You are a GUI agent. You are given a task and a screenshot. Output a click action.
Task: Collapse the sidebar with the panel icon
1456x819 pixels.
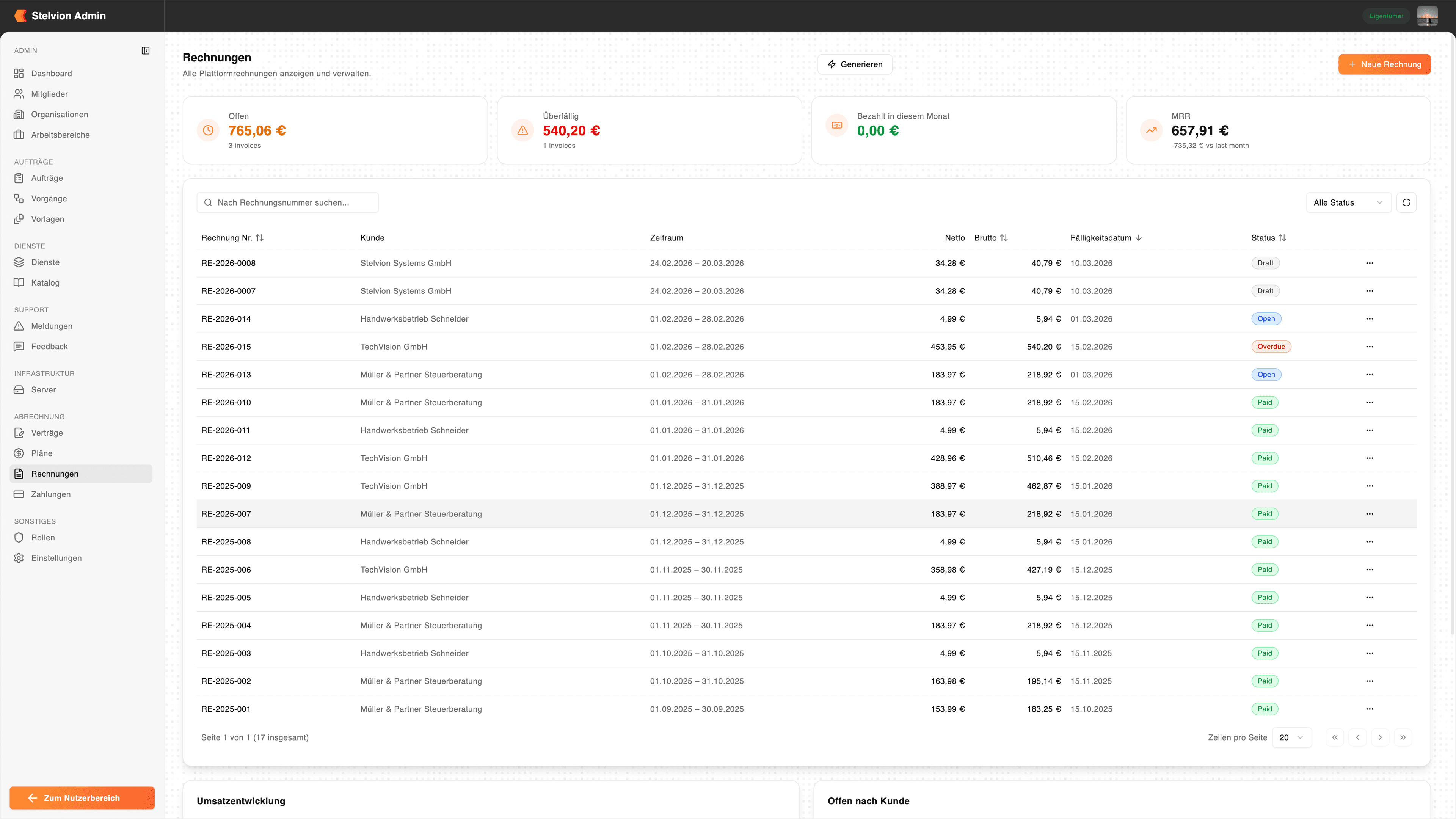click(145, 51)
